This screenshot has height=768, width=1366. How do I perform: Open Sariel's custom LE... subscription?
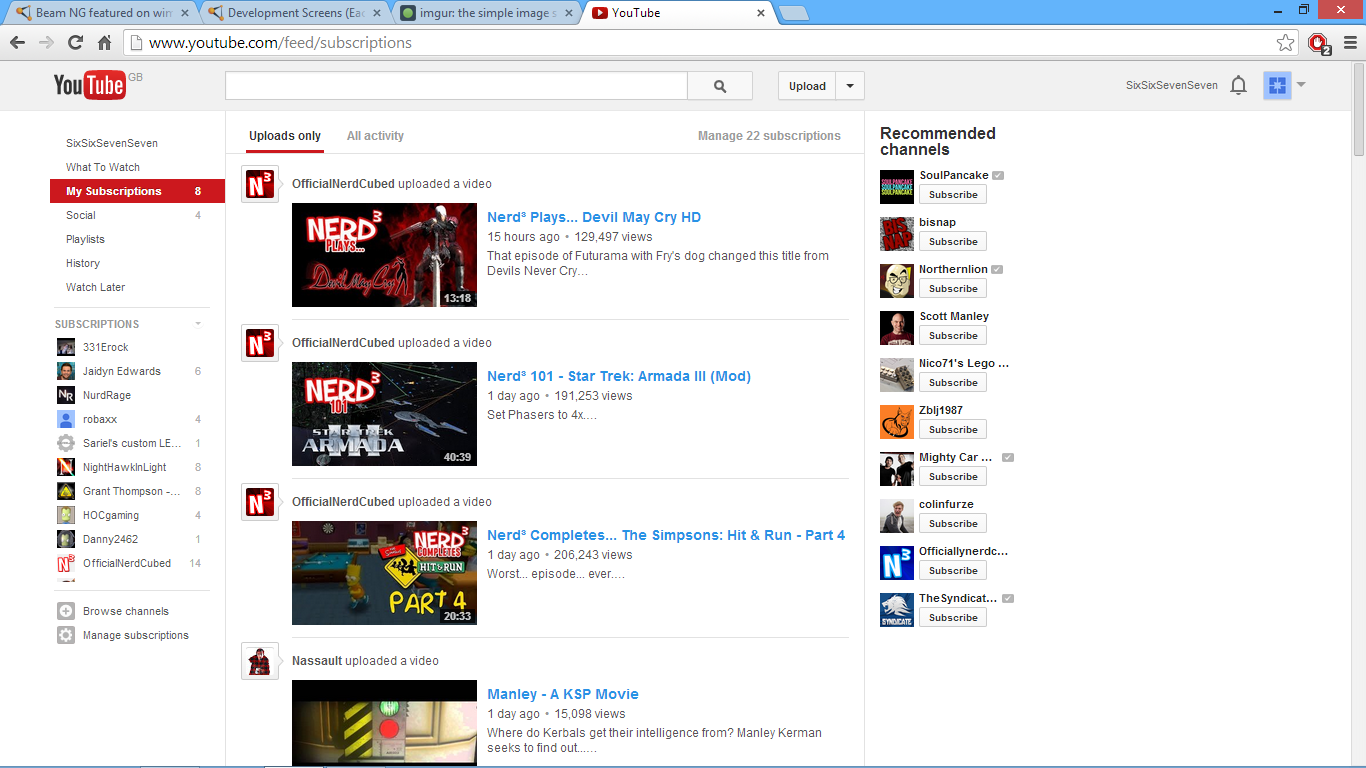[130, 443]
